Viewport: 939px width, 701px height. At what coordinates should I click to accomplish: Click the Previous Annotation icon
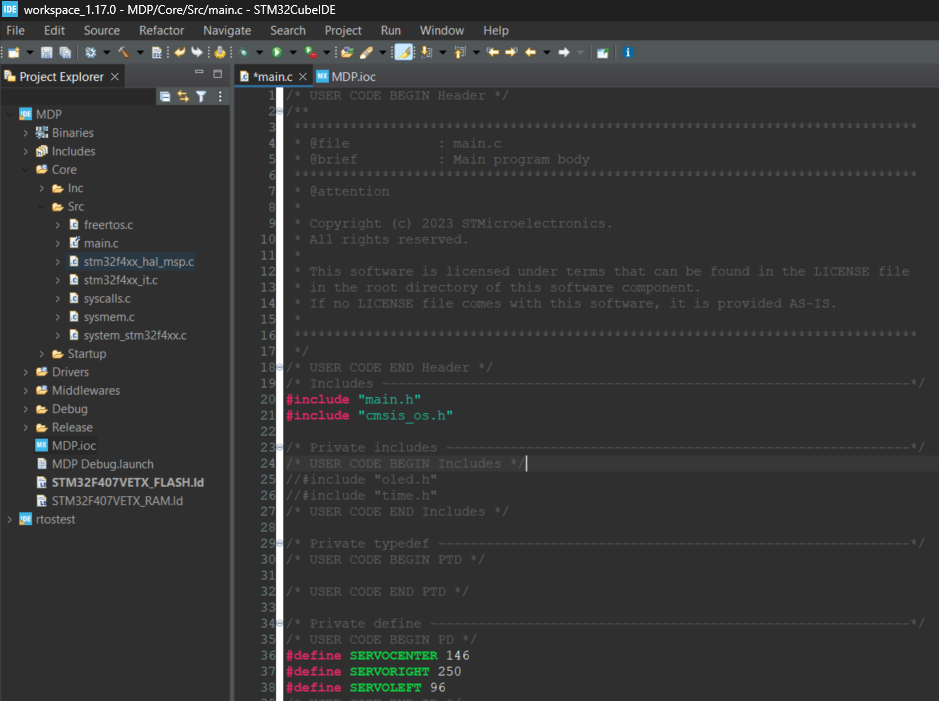point(460,53)
